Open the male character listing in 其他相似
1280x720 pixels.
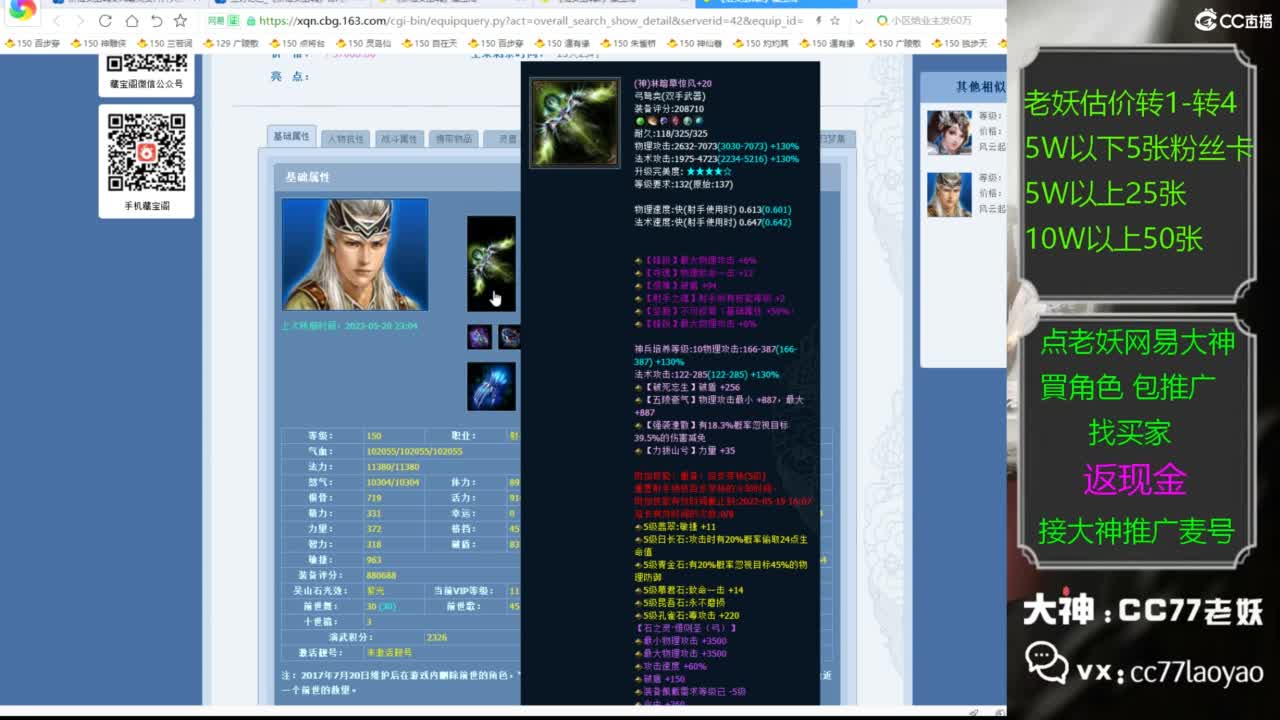[x=949, y=194]
